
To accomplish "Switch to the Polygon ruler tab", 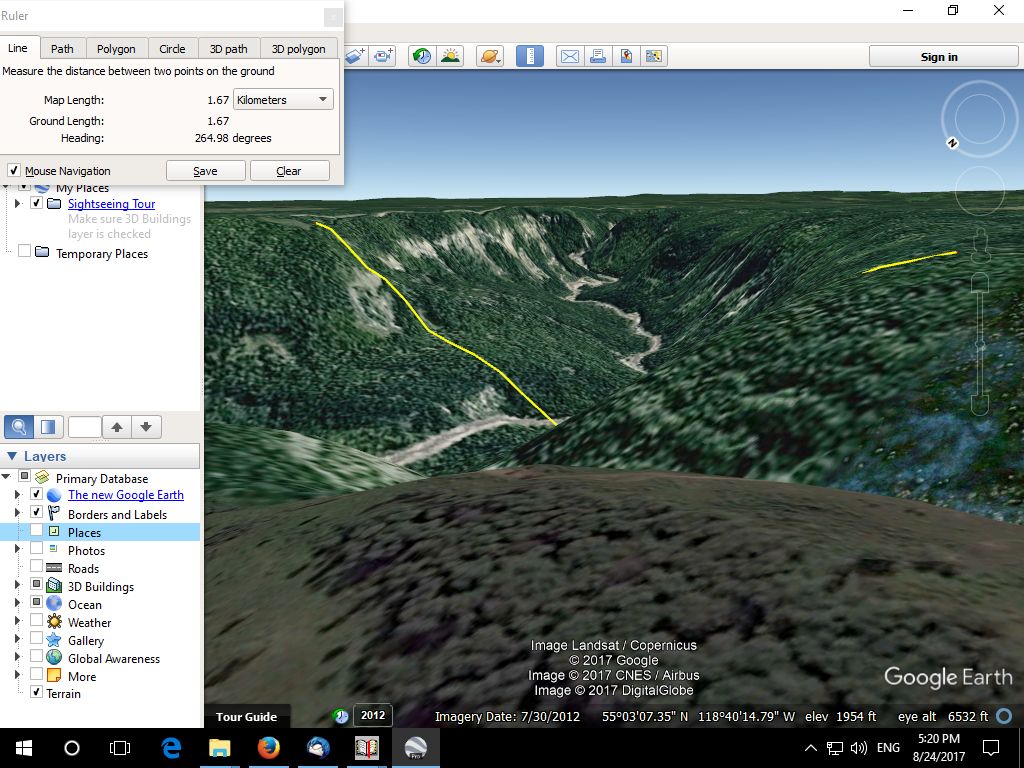I will click(x=116, y=49).
